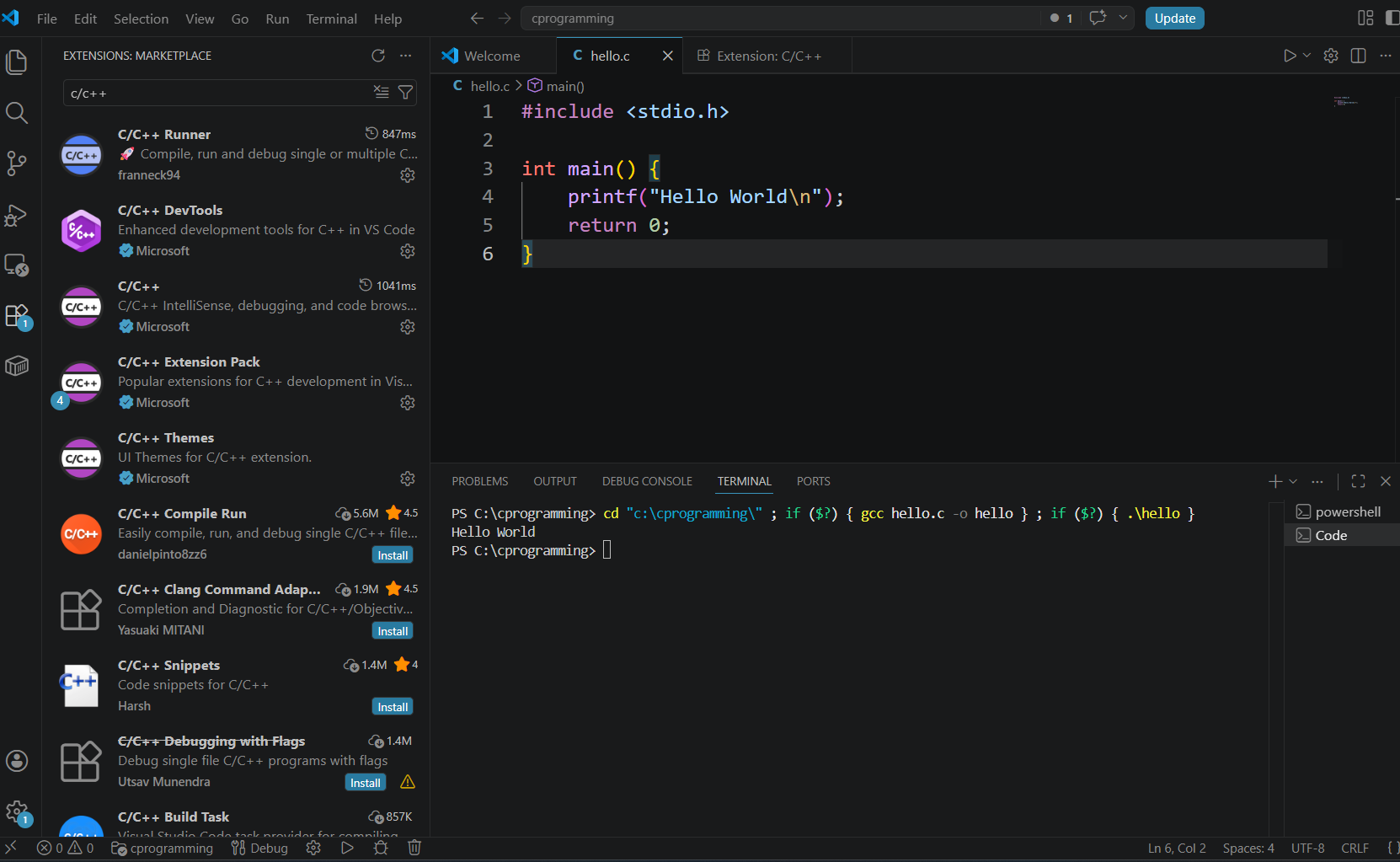Expand the run button dropdown arrow

[x=1306, y=56]
